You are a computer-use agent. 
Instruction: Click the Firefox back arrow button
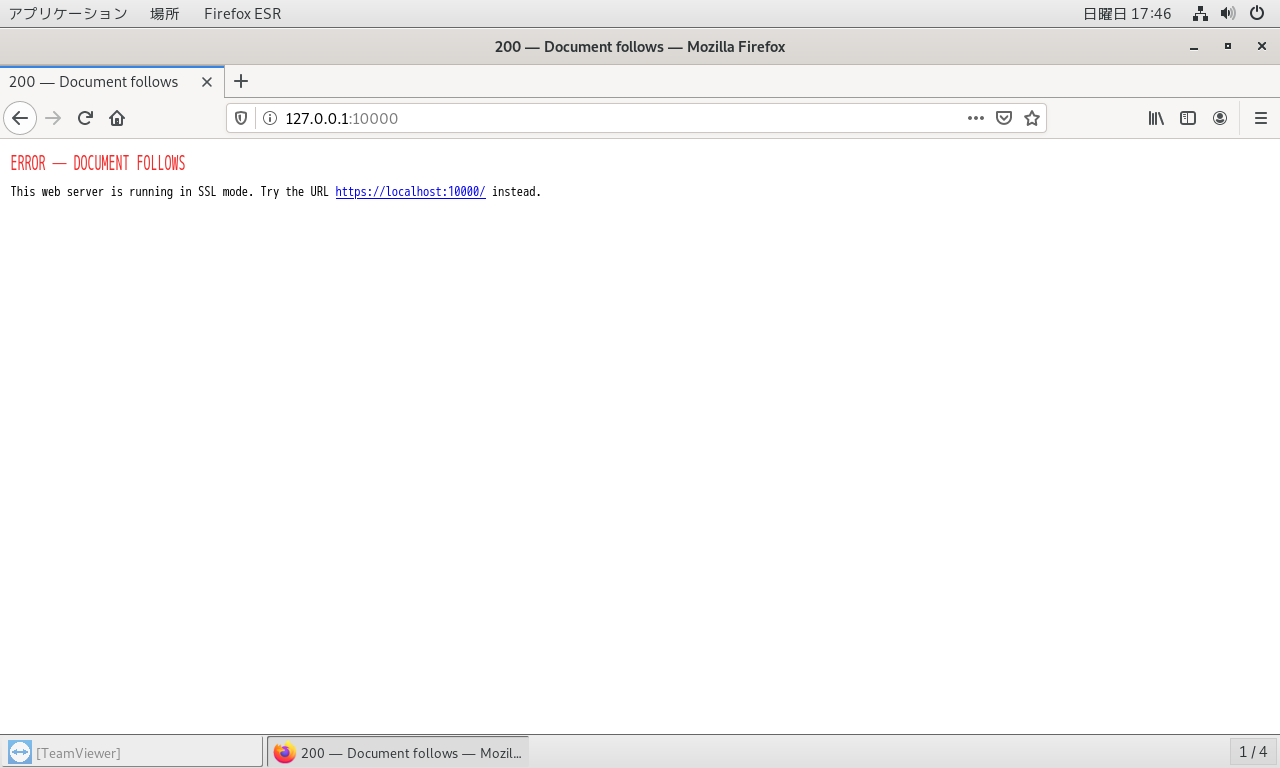20,118
